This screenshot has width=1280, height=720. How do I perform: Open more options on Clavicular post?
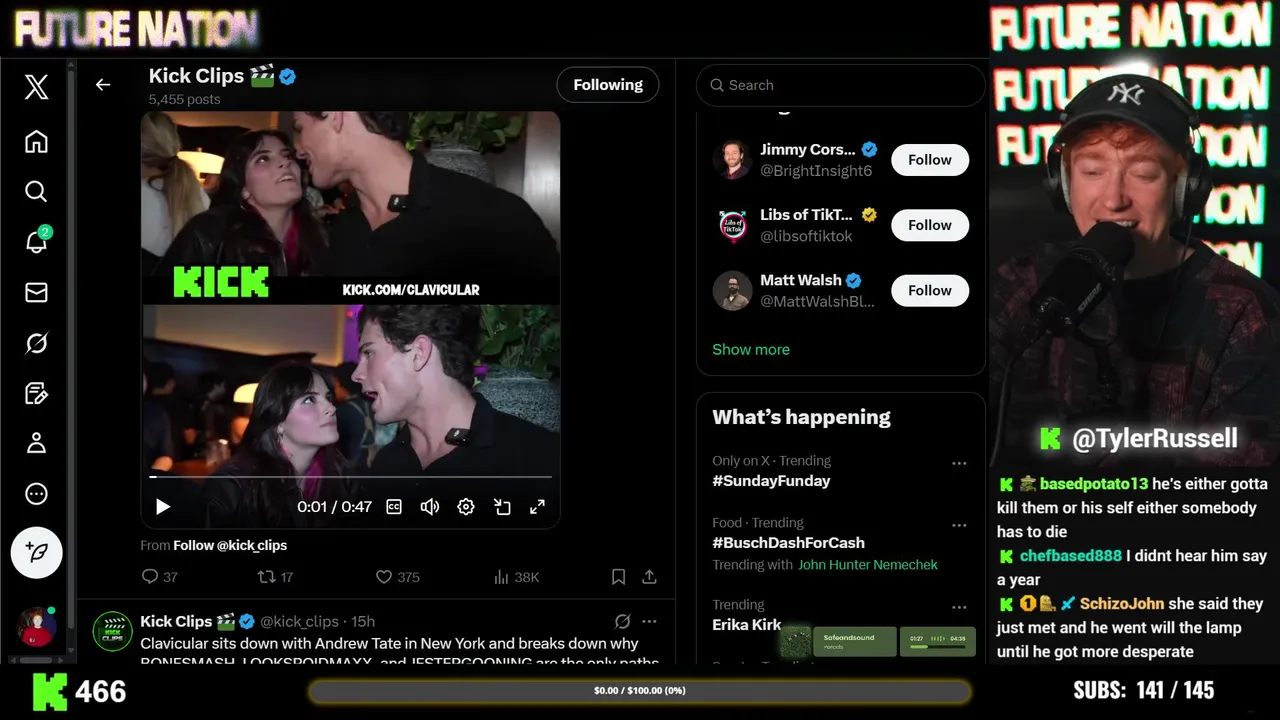coord(649,621)
